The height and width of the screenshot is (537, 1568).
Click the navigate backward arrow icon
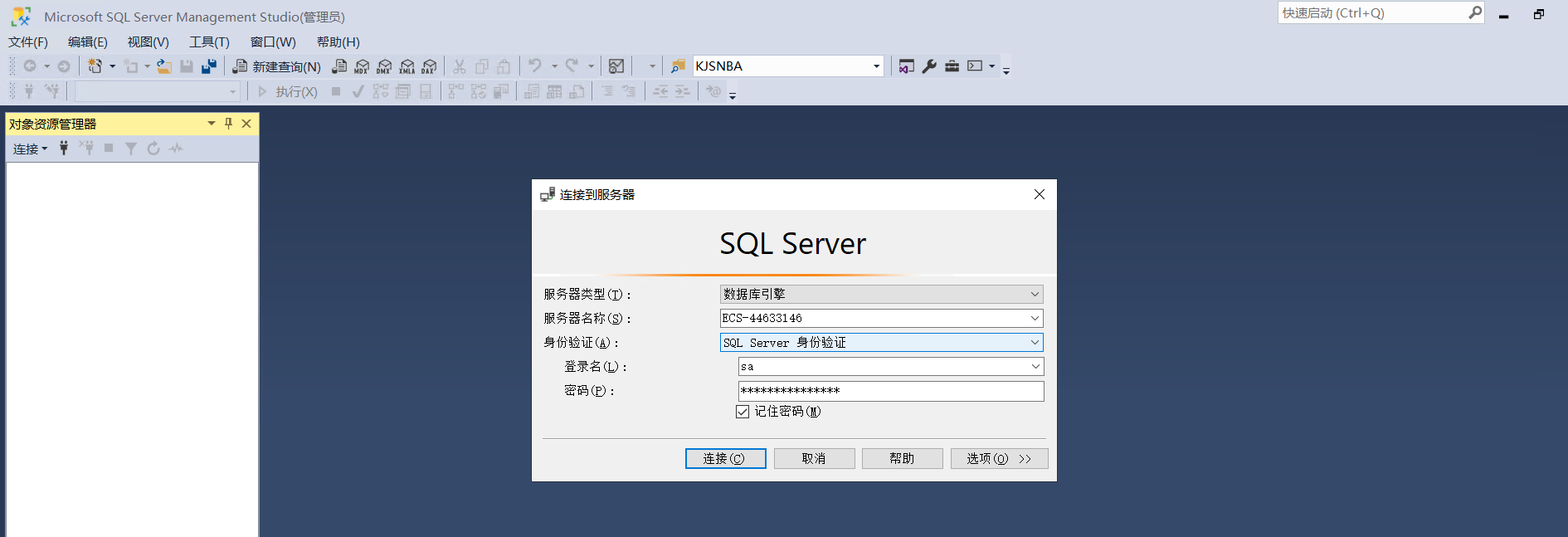click(x=30, y=66)
